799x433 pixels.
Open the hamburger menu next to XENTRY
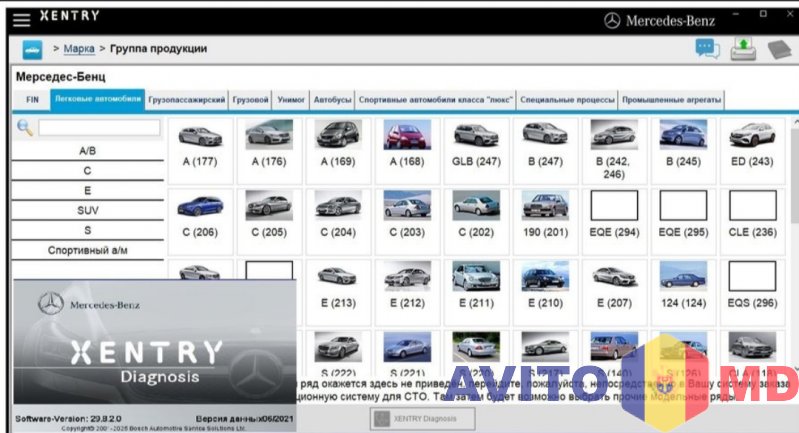[21, 19]
